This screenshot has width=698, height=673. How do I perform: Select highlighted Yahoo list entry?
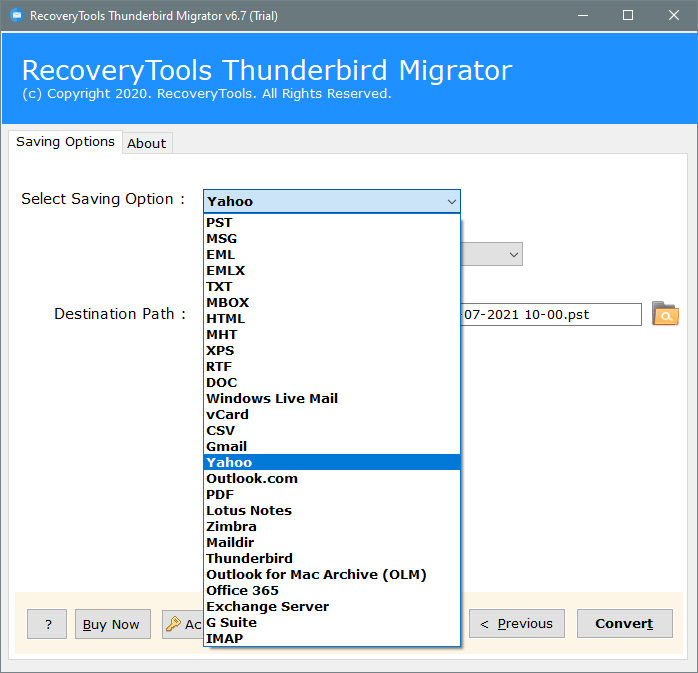click(x=332, y=462)
